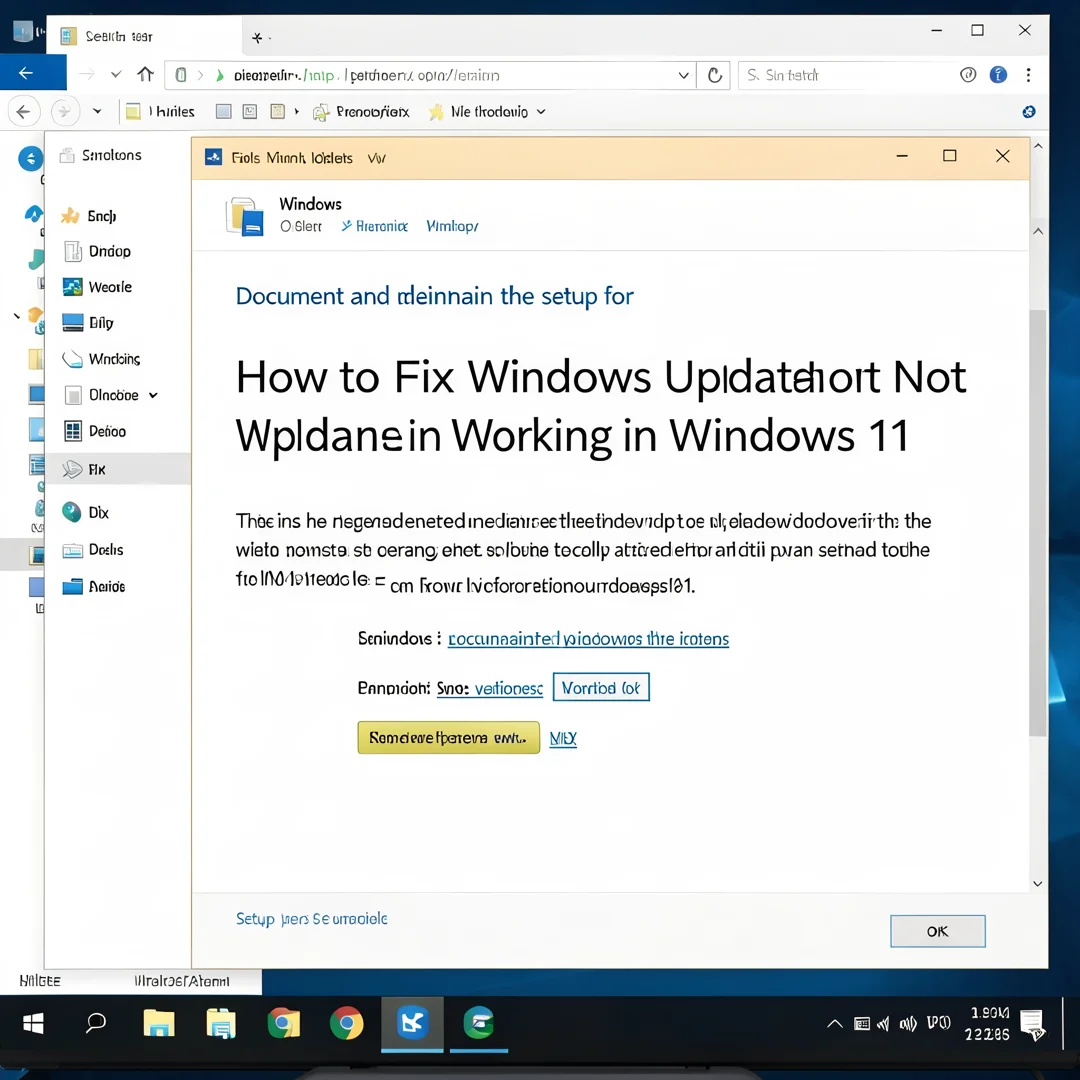This screenshot has width=1080, height=1080.
Task: Select 'Dix' globe item in sidebar
Action: [x=85, y=512]
